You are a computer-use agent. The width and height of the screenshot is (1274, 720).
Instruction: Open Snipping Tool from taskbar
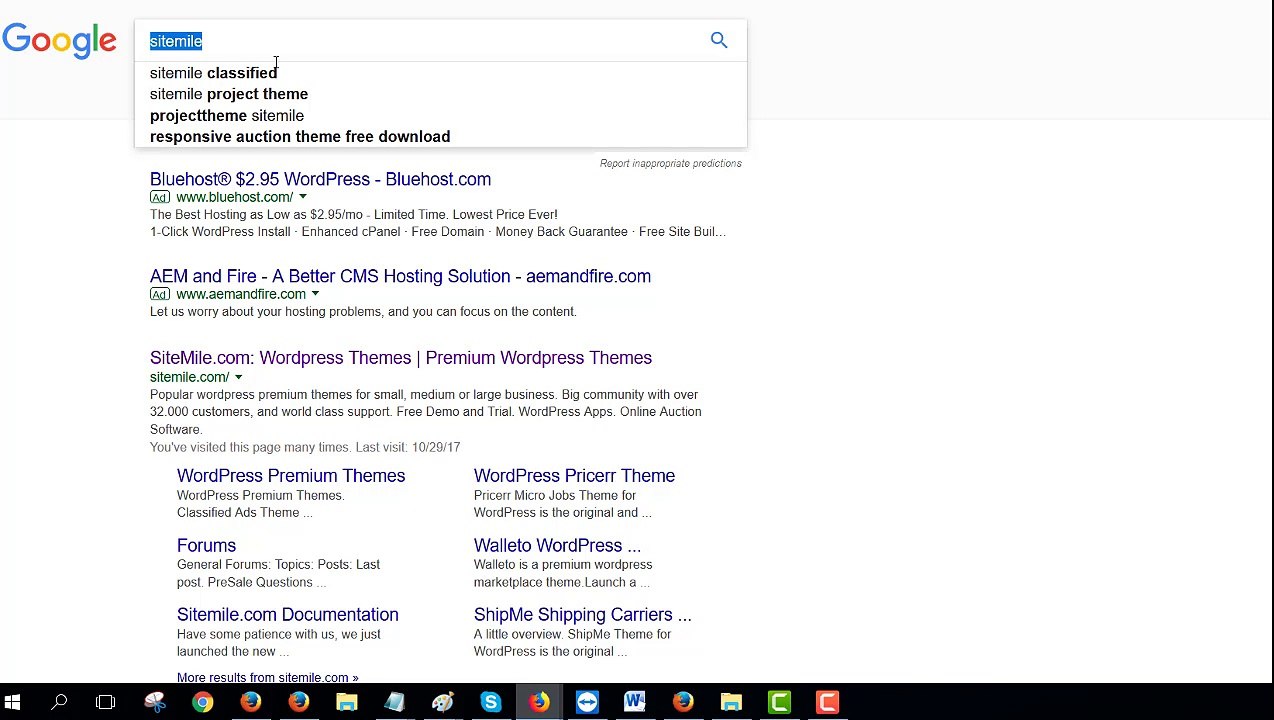[x=154, y=702]
